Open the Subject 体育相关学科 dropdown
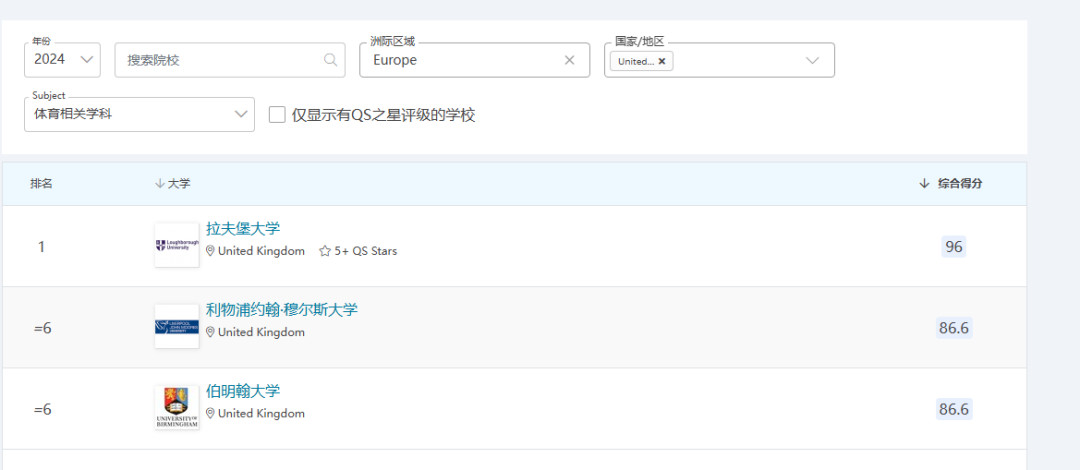This screenshot has width=1080, height=470. 139,114
